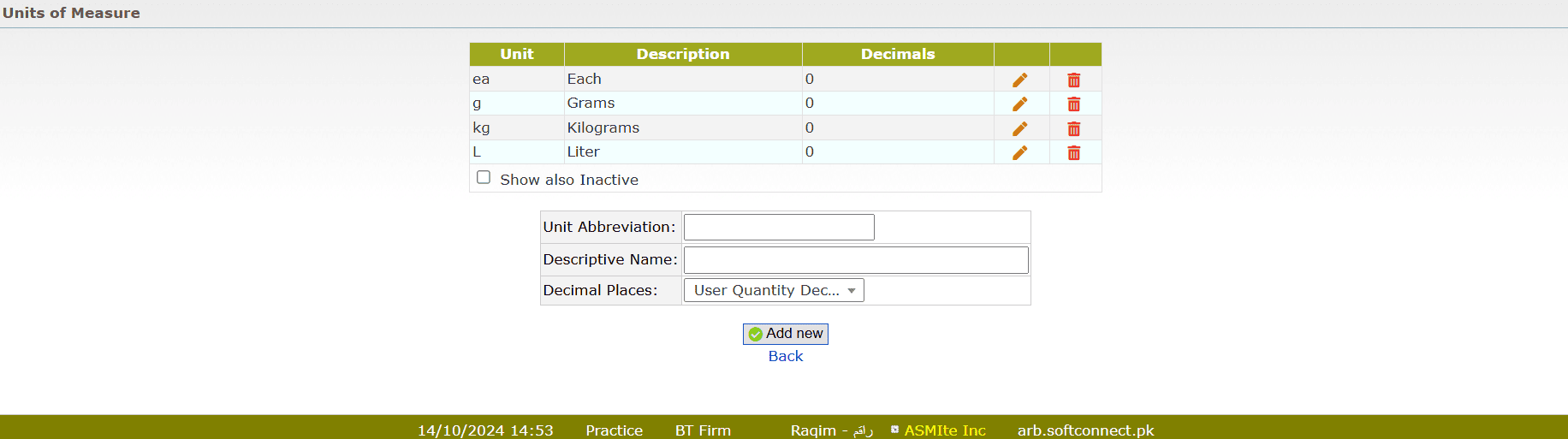
Task: Follow the Back link
Action: 786,357
